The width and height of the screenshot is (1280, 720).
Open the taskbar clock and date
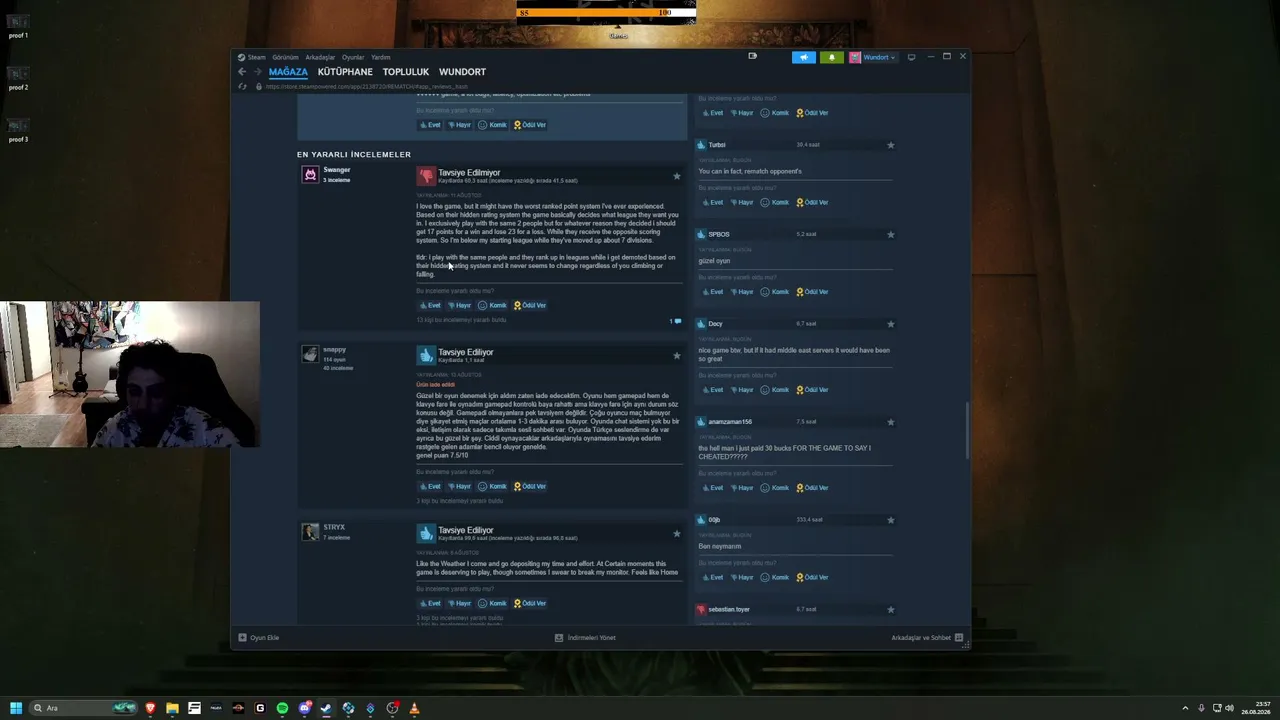point(1256,708)
